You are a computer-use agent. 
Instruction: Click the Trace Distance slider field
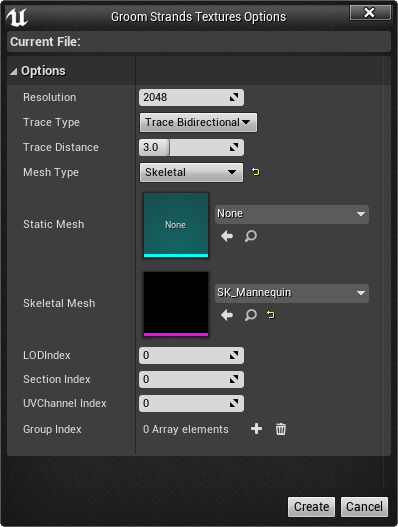191,147
